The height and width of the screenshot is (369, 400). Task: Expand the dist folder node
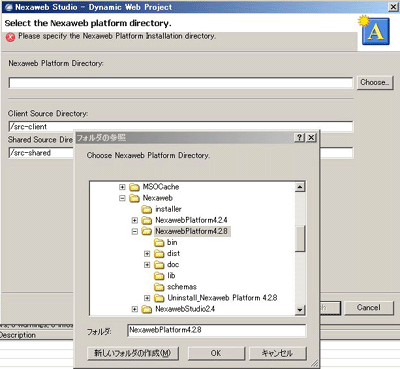point(147,254)
